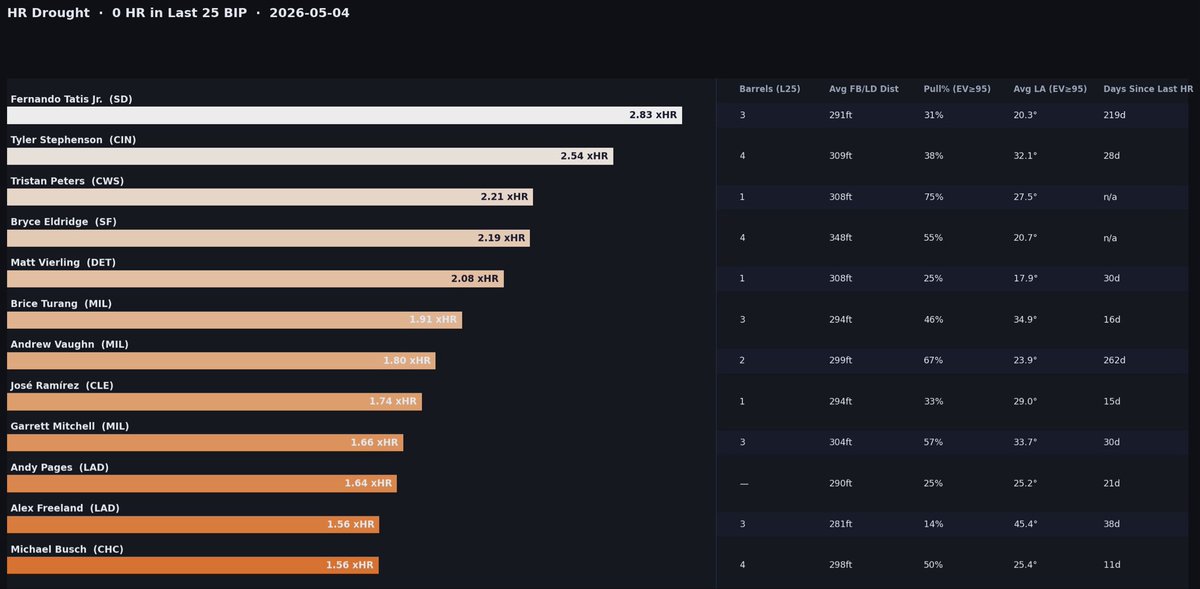Click the 75% pull rate cell
The width and height of the screenshot is (1200, 589).
933,197
